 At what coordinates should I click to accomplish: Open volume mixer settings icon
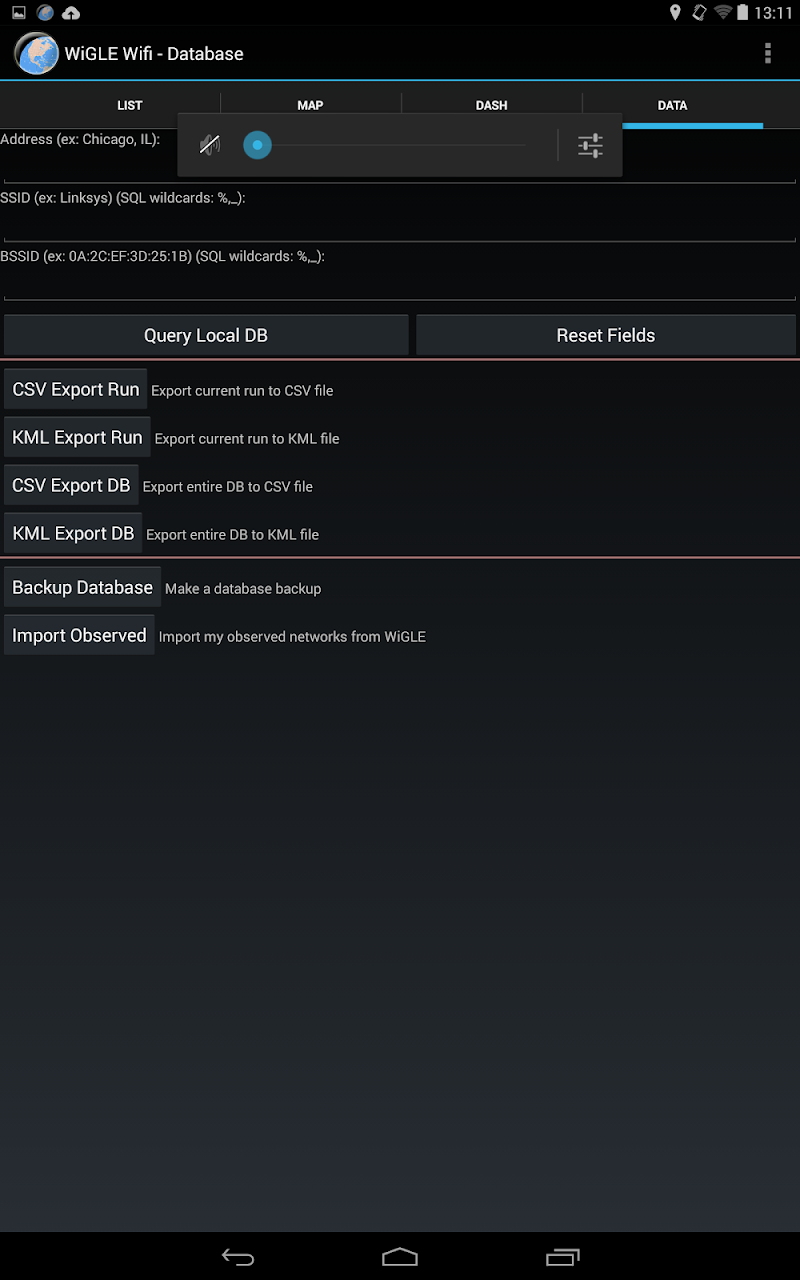pyautogui.click(x=590, y=146)
